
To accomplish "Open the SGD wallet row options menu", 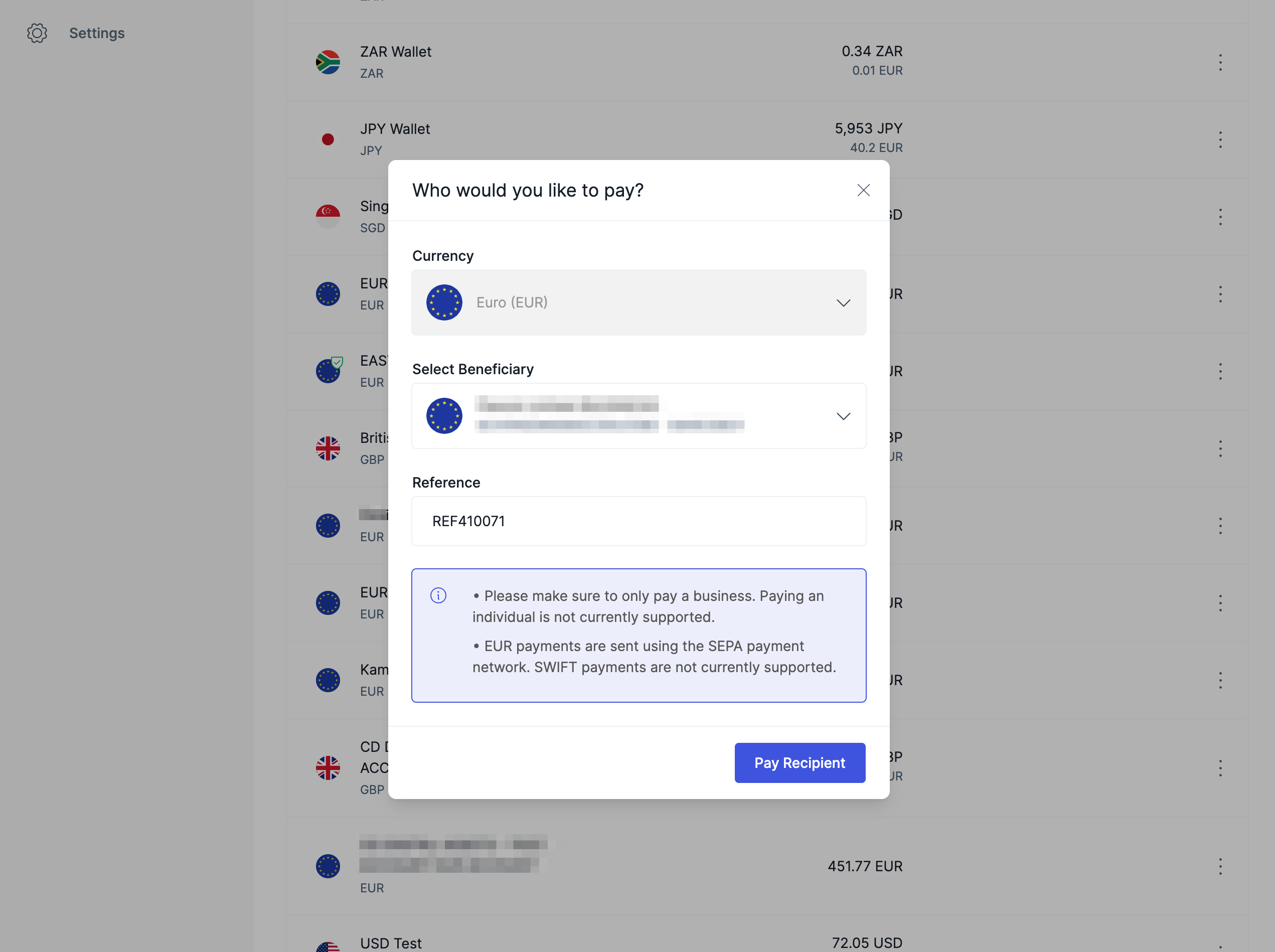I will (x=1220, y=217).
